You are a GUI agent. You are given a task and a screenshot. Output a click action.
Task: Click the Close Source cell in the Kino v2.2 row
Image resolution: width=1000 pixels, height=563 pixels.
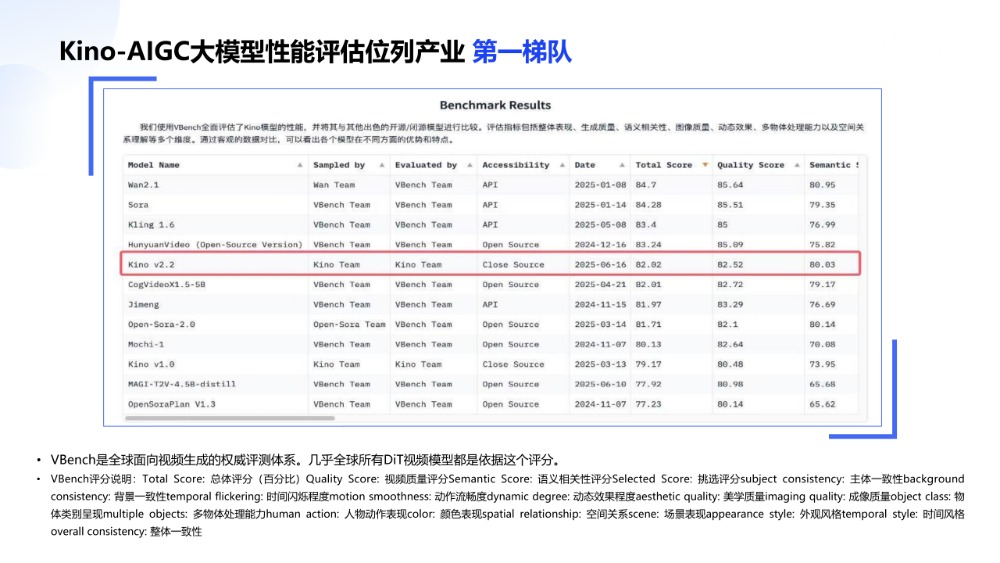pos(513,265)
